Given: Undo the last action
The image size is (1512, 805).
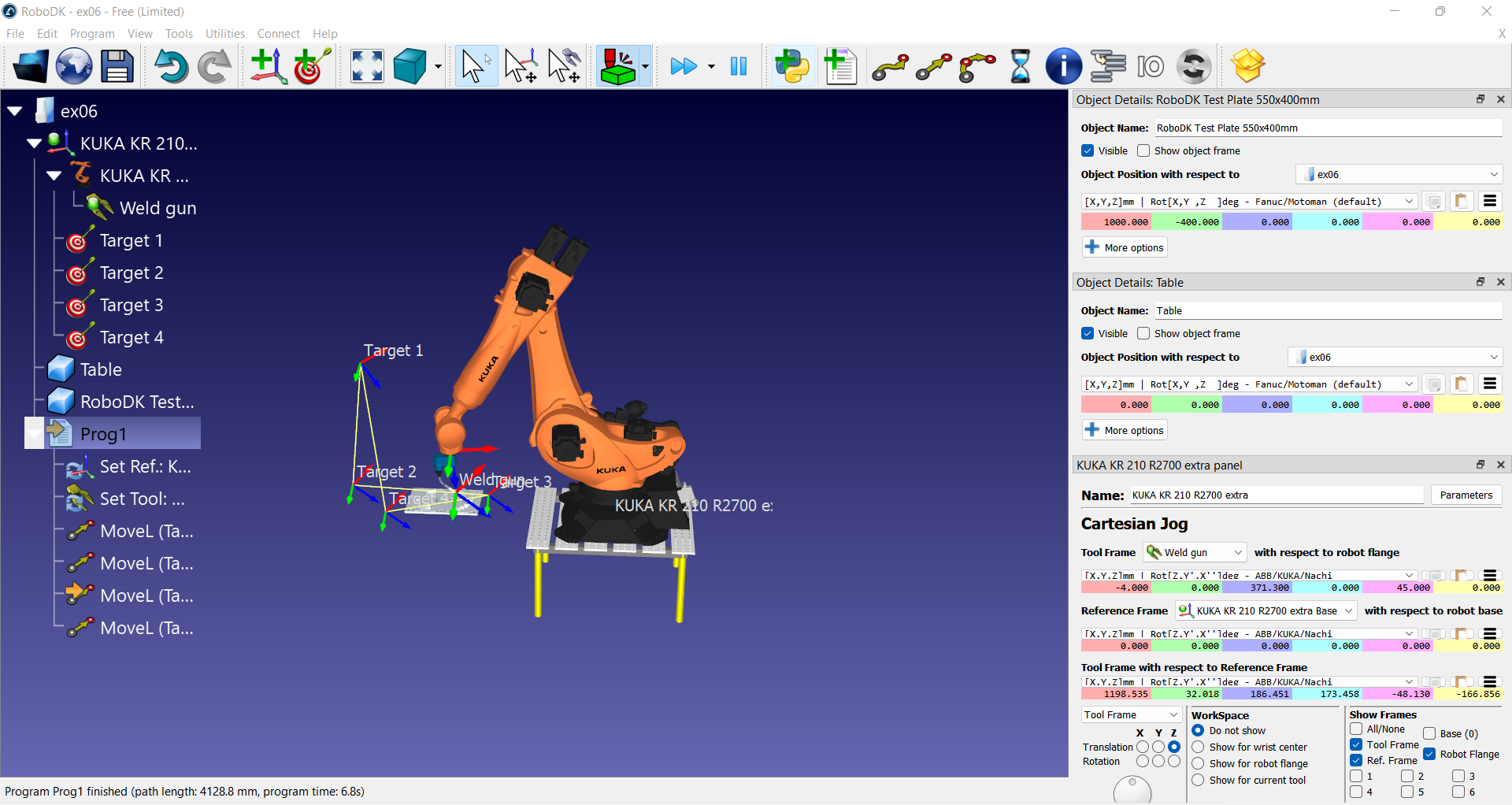Looking at the screenshot, I should click(170, 66).
